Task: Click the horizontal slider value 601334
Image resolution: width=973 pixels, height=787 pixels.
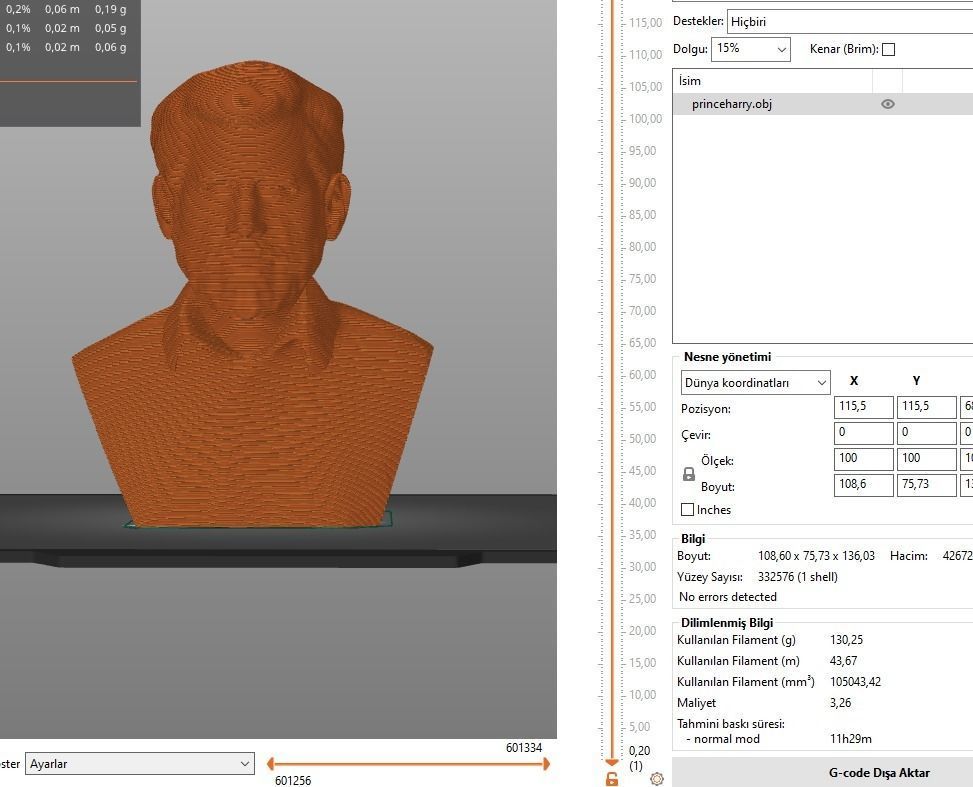Action: click(524, 748)
